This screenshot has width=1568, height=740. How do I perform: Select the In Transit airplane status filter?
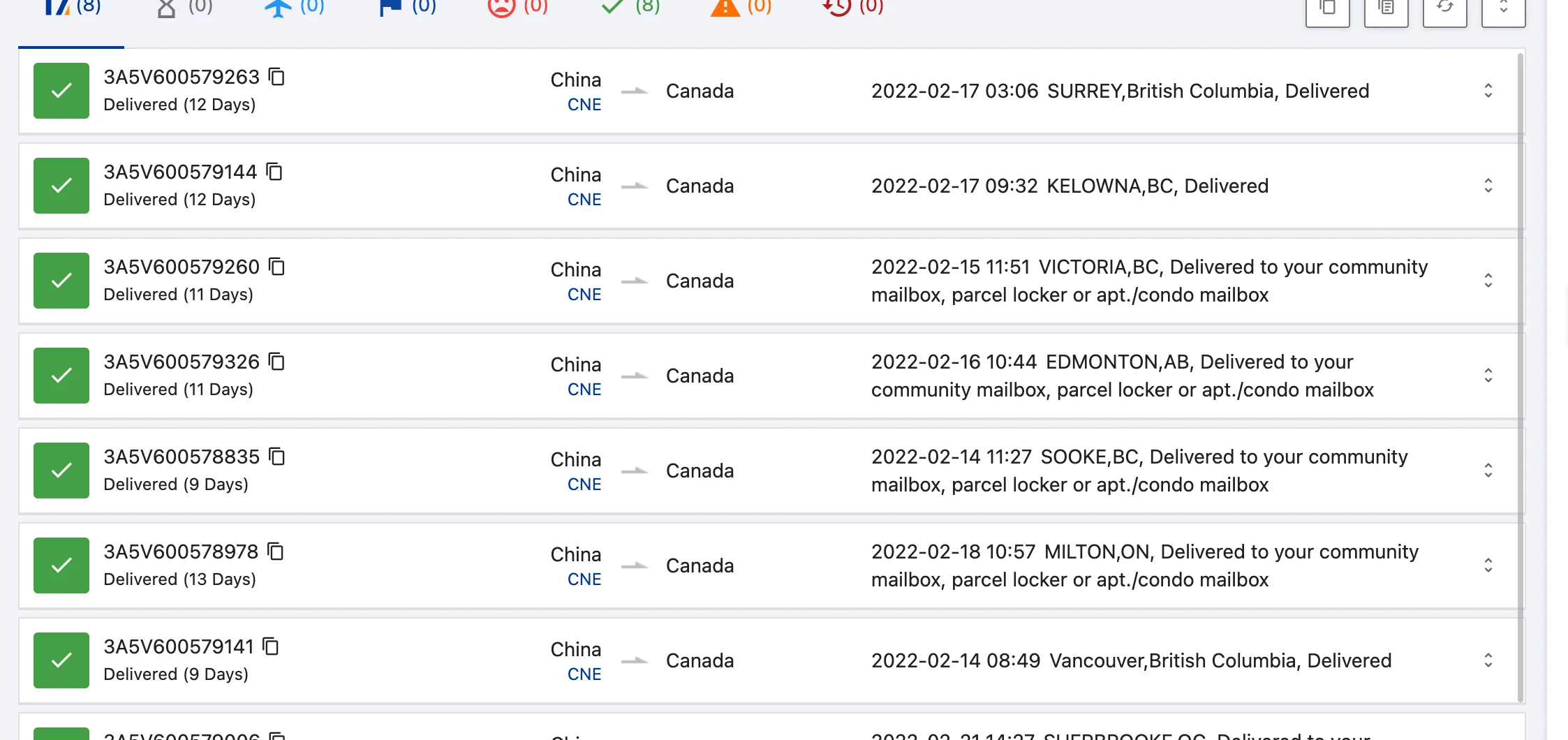tap(279, 7)
